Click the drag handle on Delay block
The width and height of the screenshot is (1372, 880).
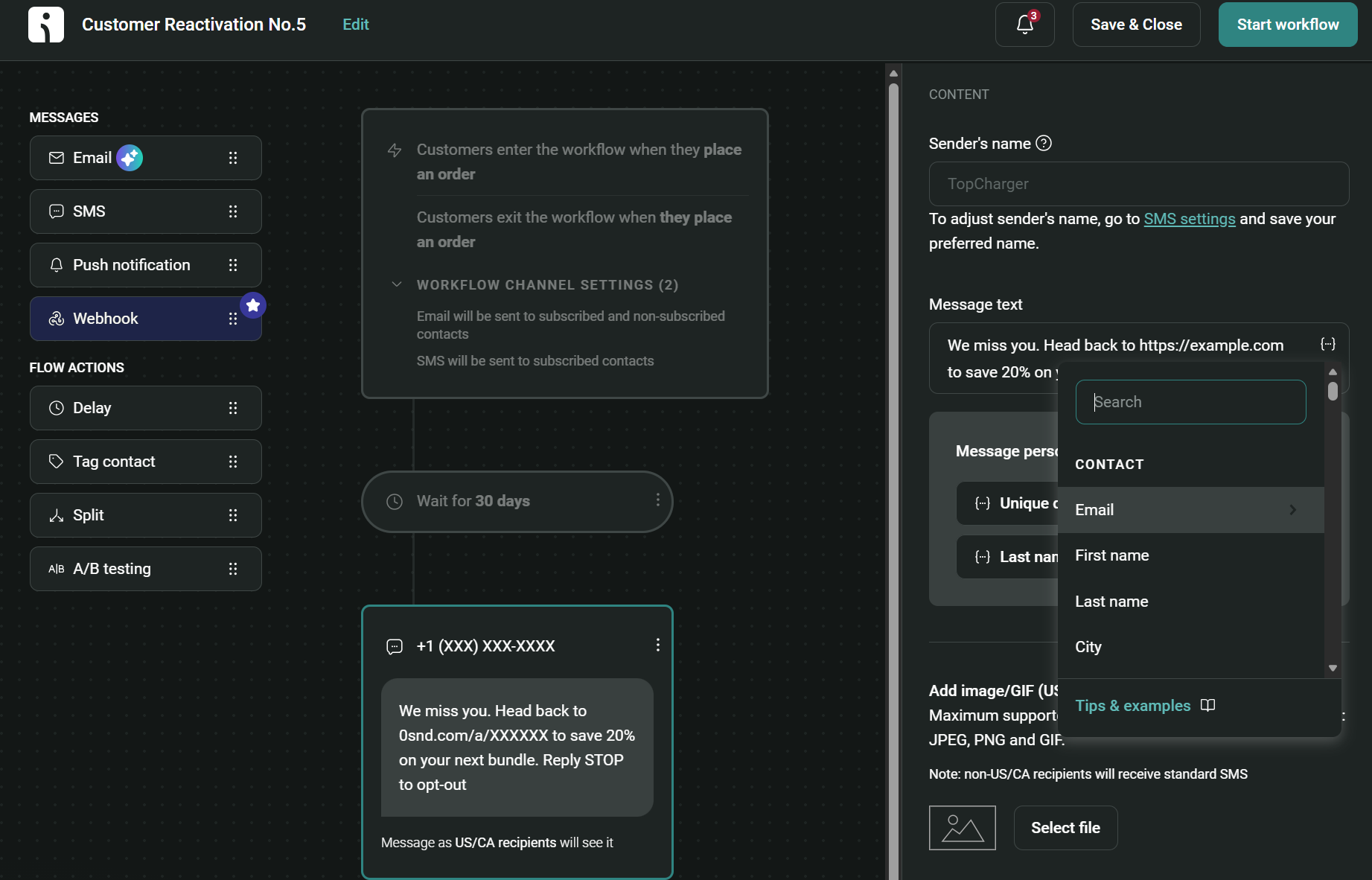tap(233, 408)
